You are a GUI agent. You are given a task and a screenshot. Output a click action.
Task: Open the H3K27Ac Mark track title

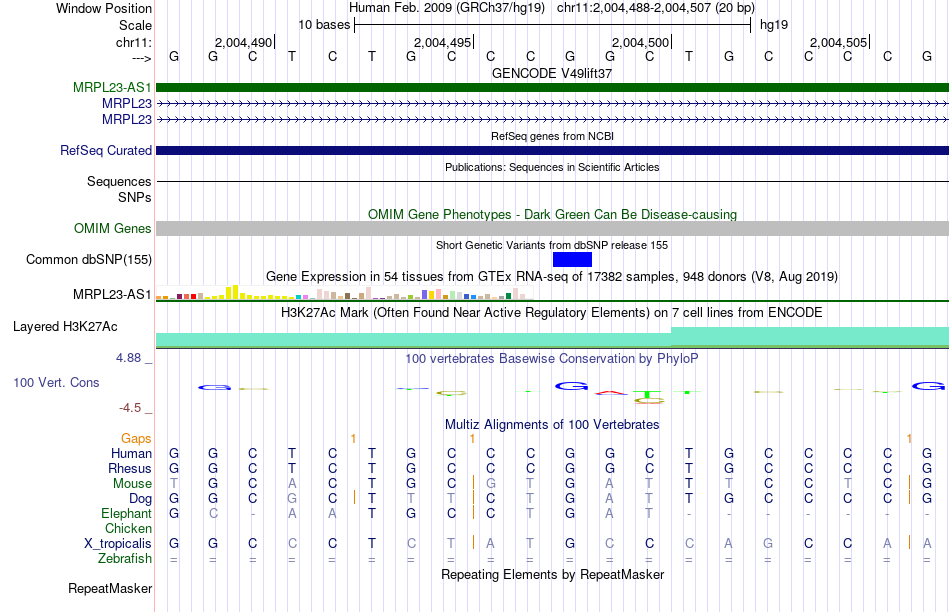pyautogui.click(x=552, y=313)
